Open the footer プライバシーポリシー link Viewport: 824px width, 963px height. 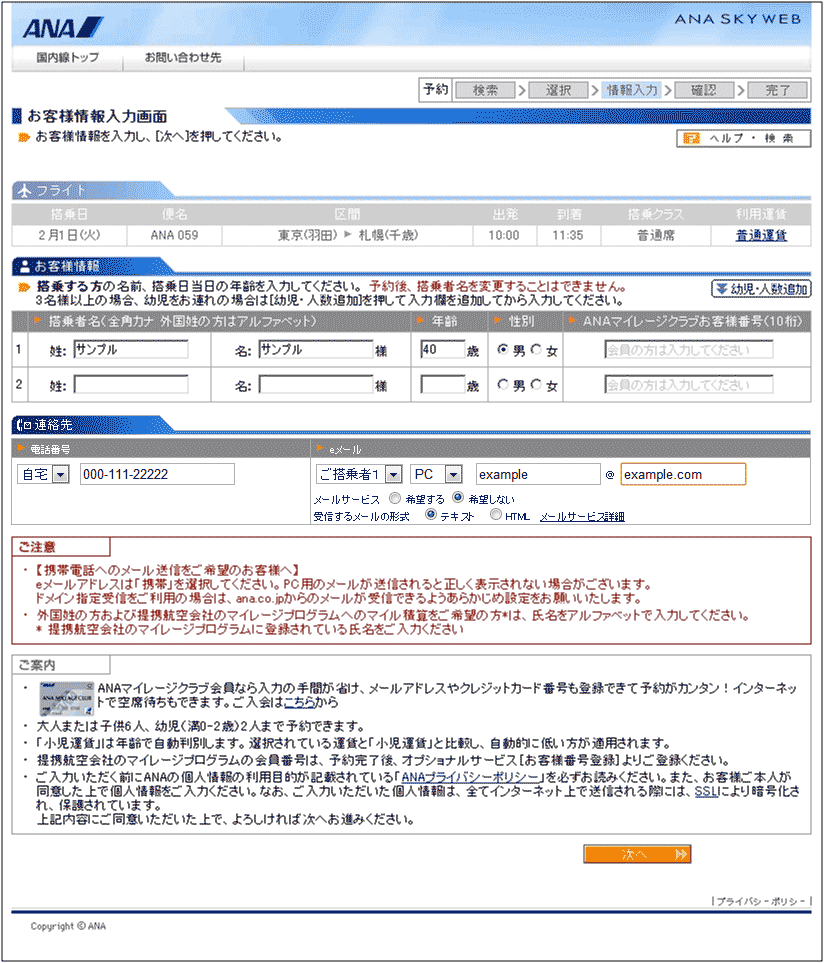(761, 901)
